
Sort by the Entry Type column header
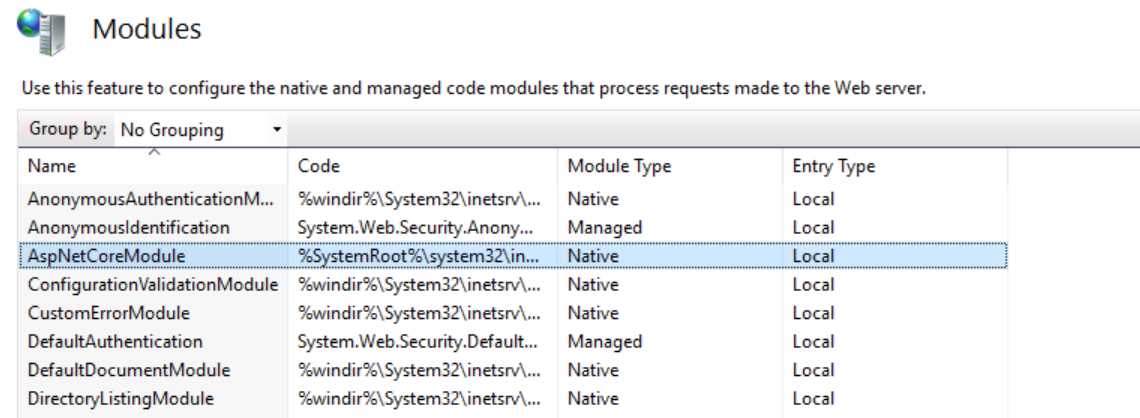[x=895, y=166]
